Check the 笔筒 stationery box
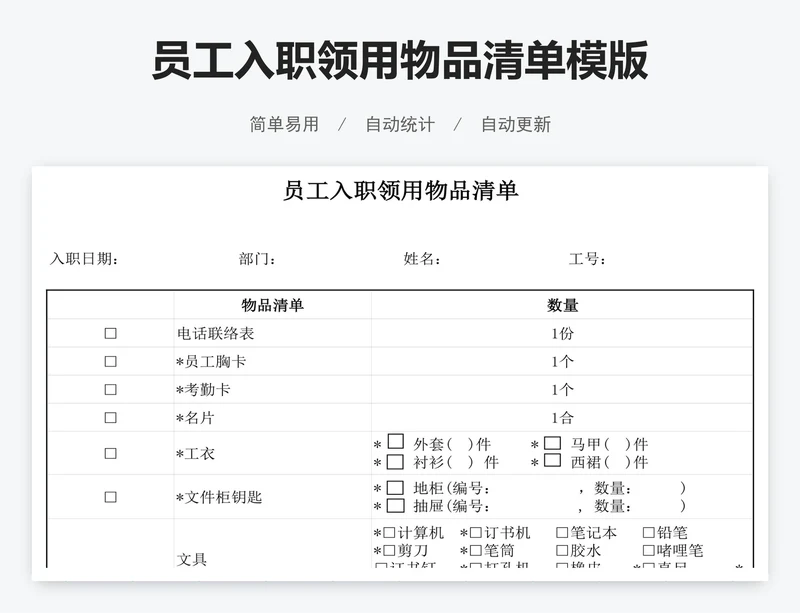The width and height of the screenshot is (800, 613). click(x=476, y=550)
